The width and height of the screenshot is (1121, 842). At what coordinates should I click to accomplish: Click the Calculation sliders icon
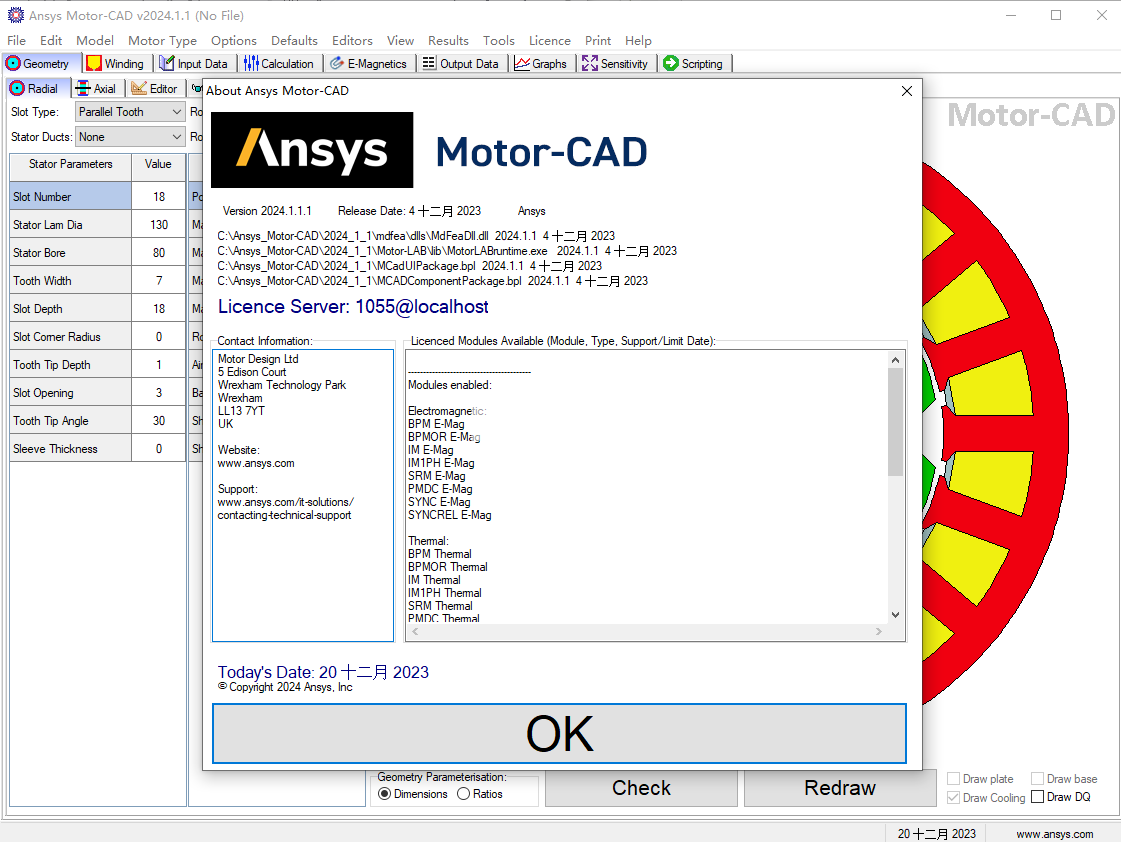click(x=251, y=64)
